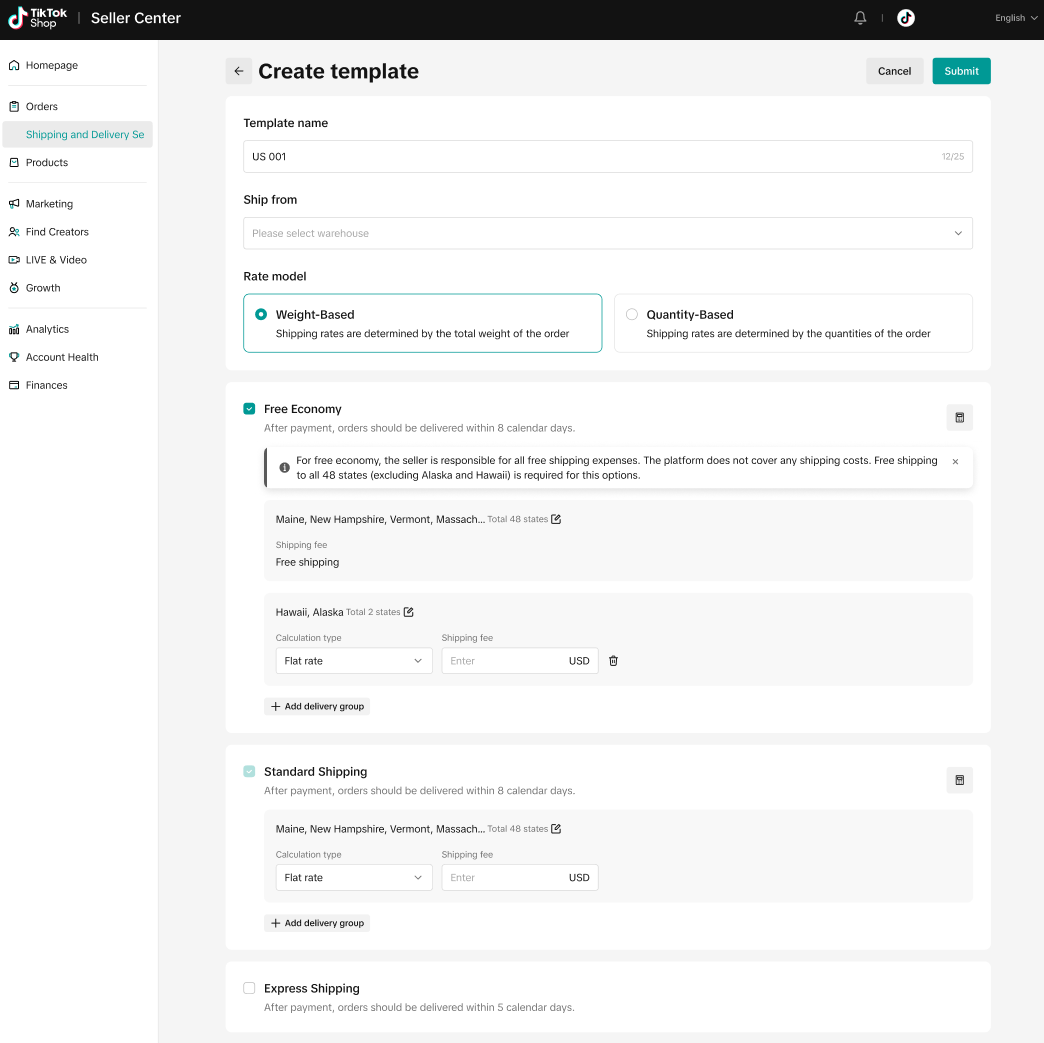Click the Template name input field

pyautogui.click(x=590, y=157)
